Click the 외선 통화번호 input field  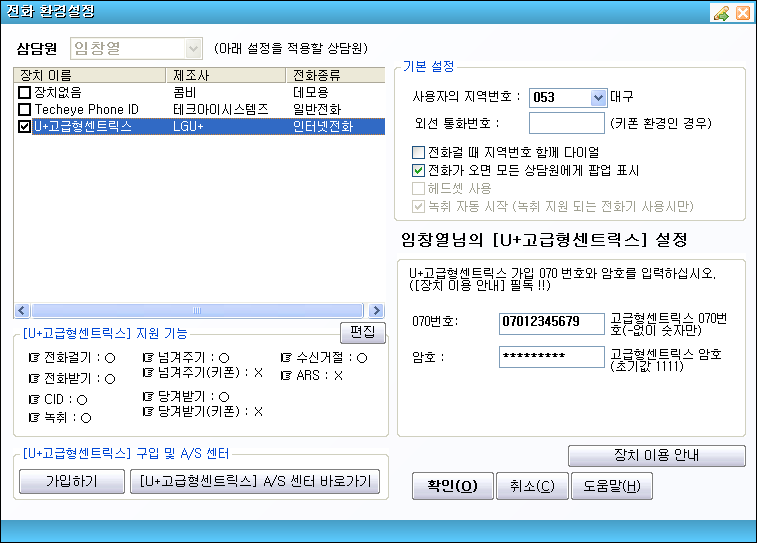(567, 123)
